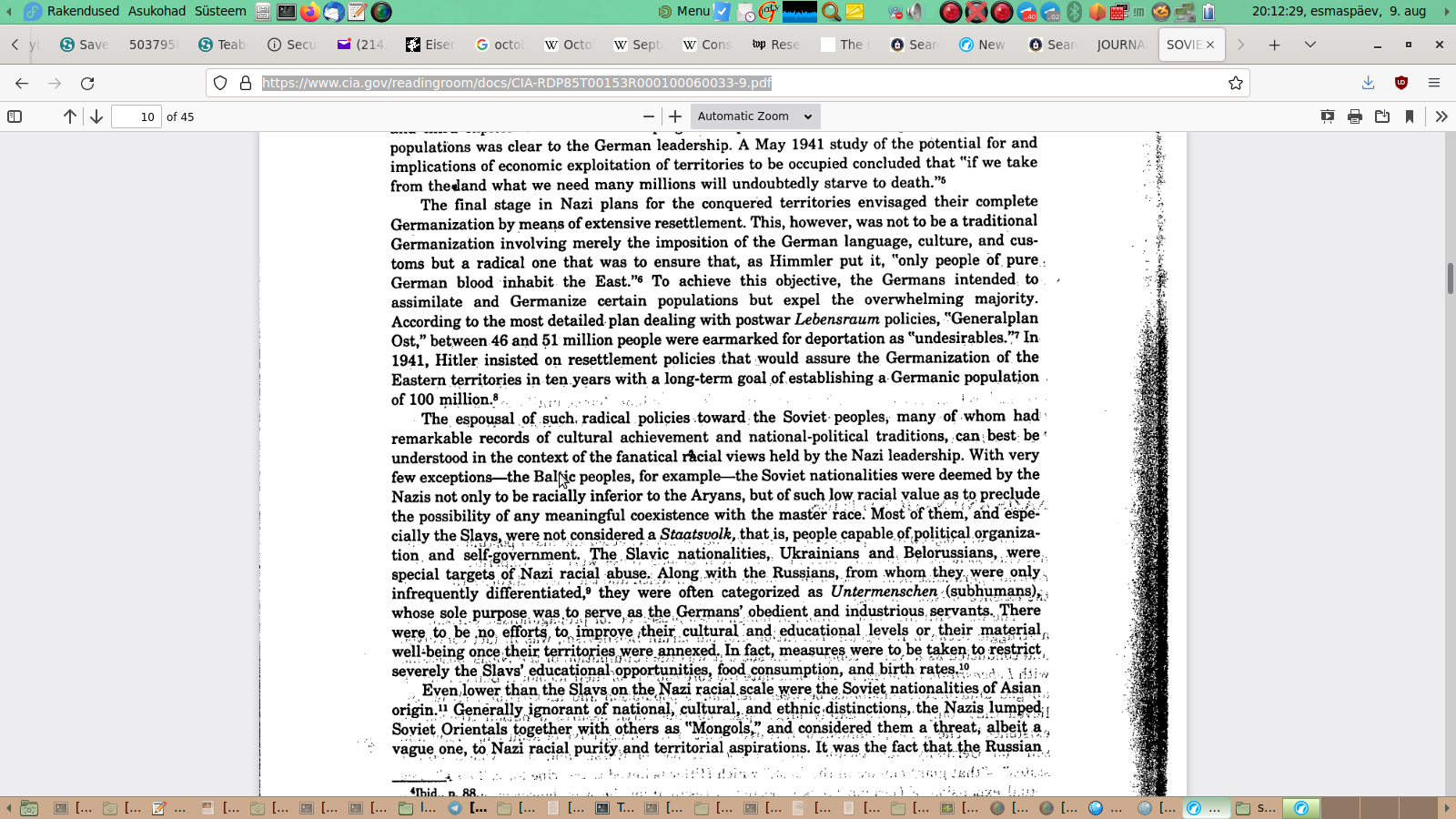Viewport: 1456px width, 819px height.
Task: List all open tabs dropdown
Action: [x=1310, y=45]
